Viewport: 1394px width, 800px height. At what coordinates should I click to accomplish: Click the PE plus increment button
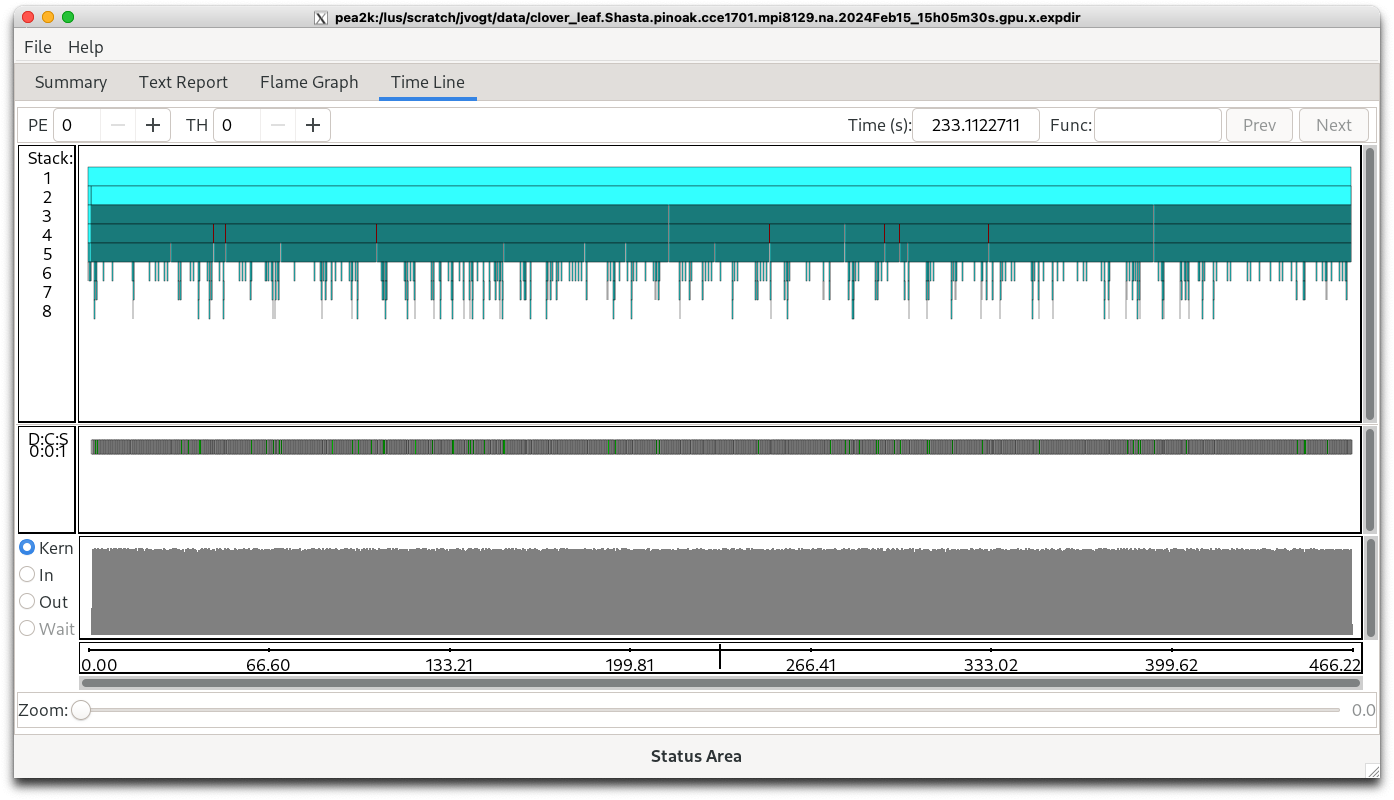[x=153, y=125]
